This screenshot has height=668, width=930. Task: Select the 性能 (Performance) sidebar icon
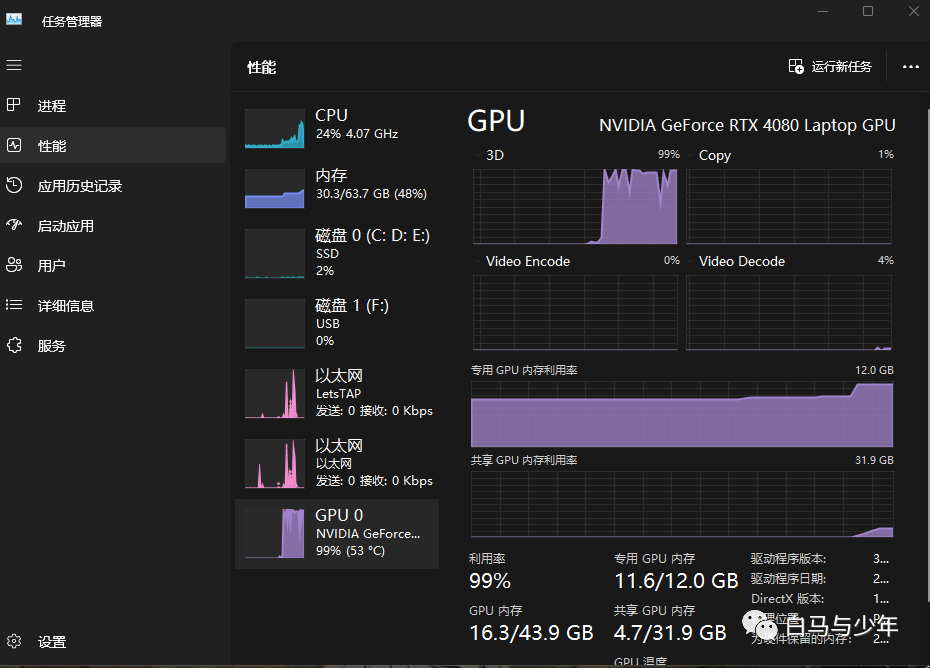[x=14, y=145]
